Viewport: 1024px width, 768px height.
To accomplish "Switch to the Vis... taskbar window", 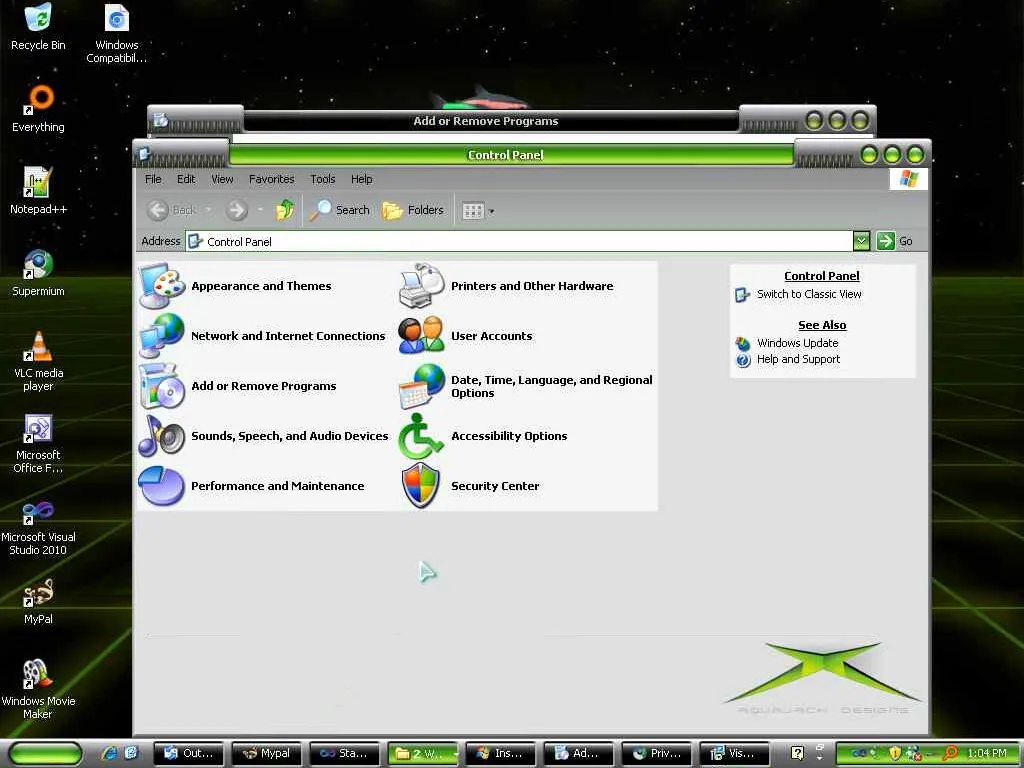I will tap(736, 754).
